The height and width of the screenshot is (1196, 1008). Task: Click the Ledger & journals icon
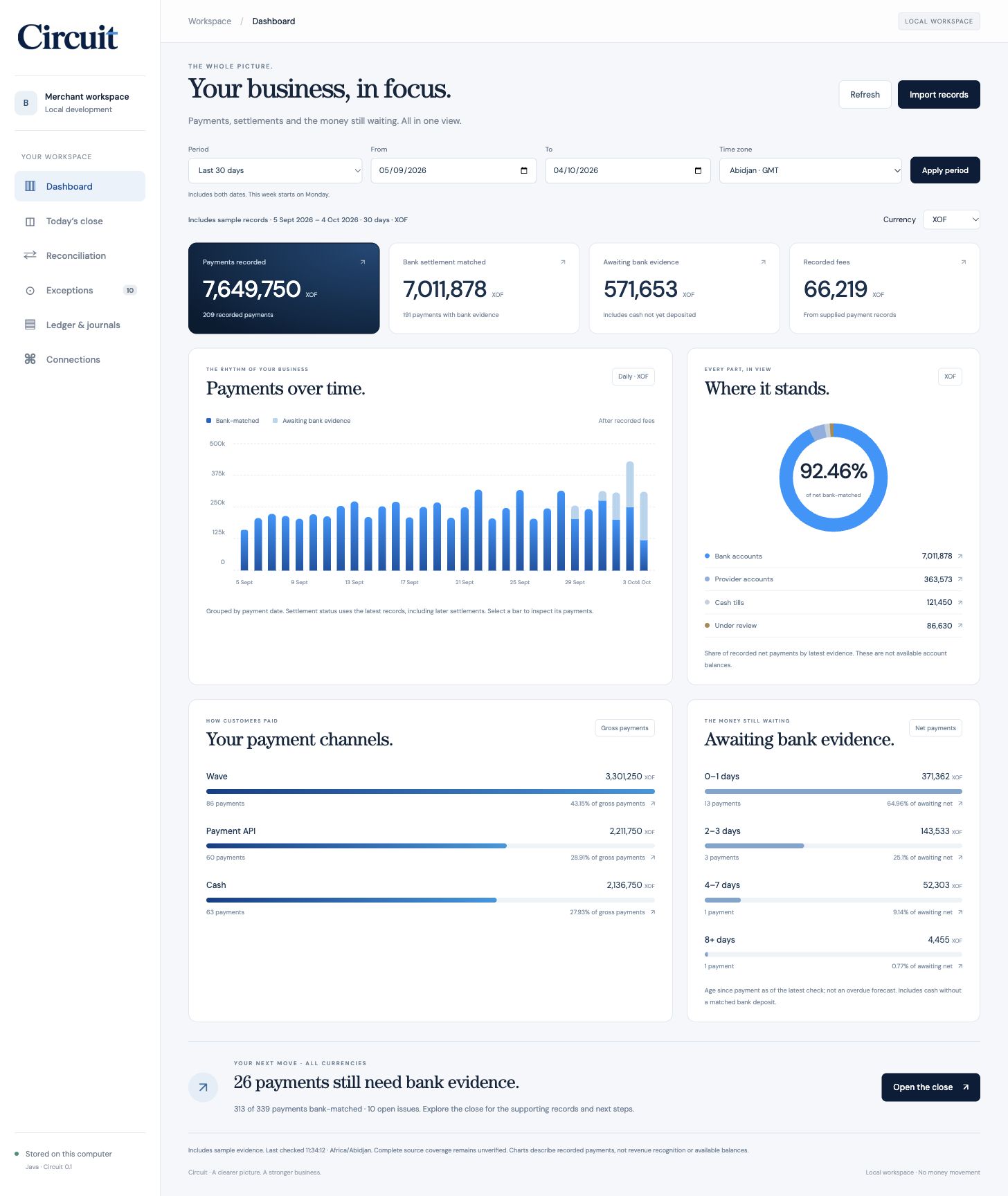pos(30,325)
